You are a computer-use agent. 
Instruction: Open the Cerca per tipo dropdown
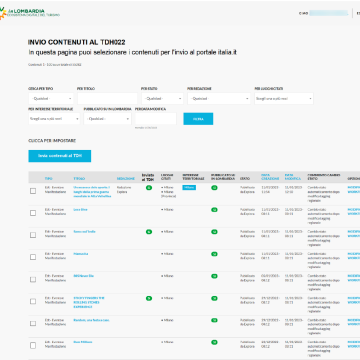tap(51, 99)
